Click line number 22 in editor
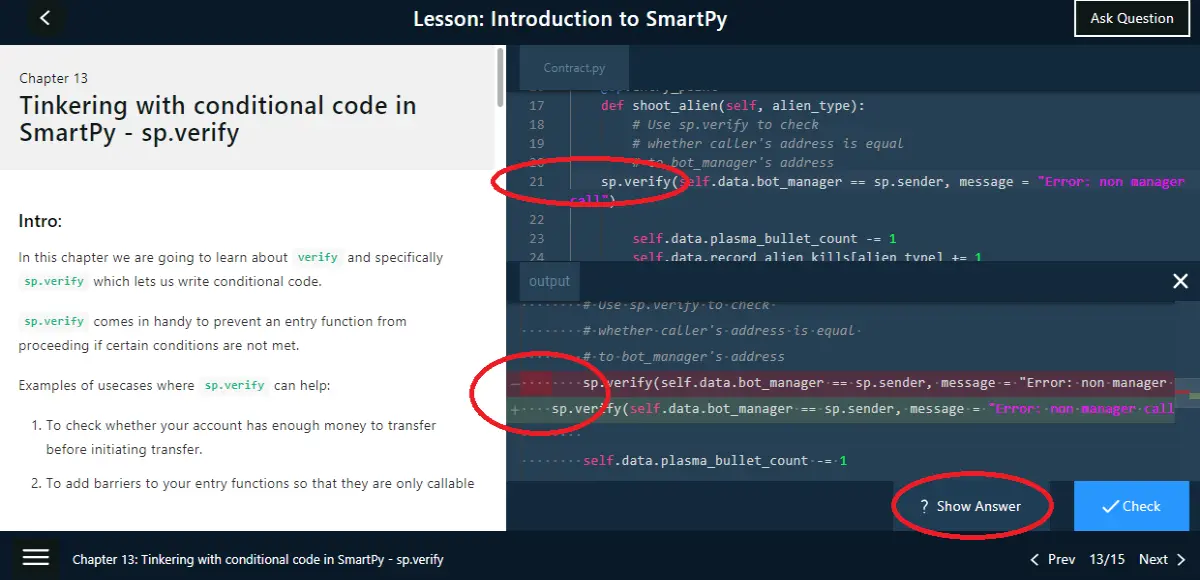Screen dimensions: 1200x580 (536, 219)
